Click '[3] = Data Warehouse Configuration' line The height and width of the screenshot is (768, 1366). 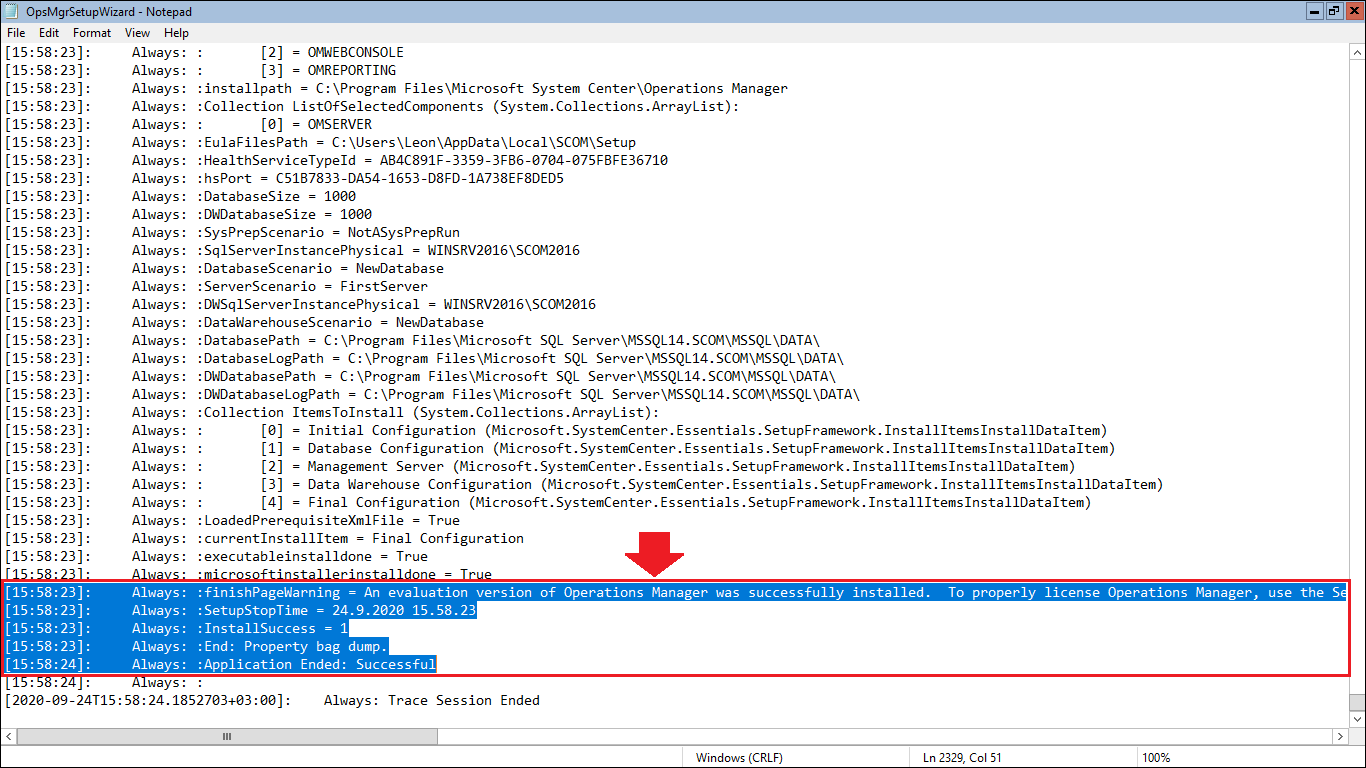[584, 484]
